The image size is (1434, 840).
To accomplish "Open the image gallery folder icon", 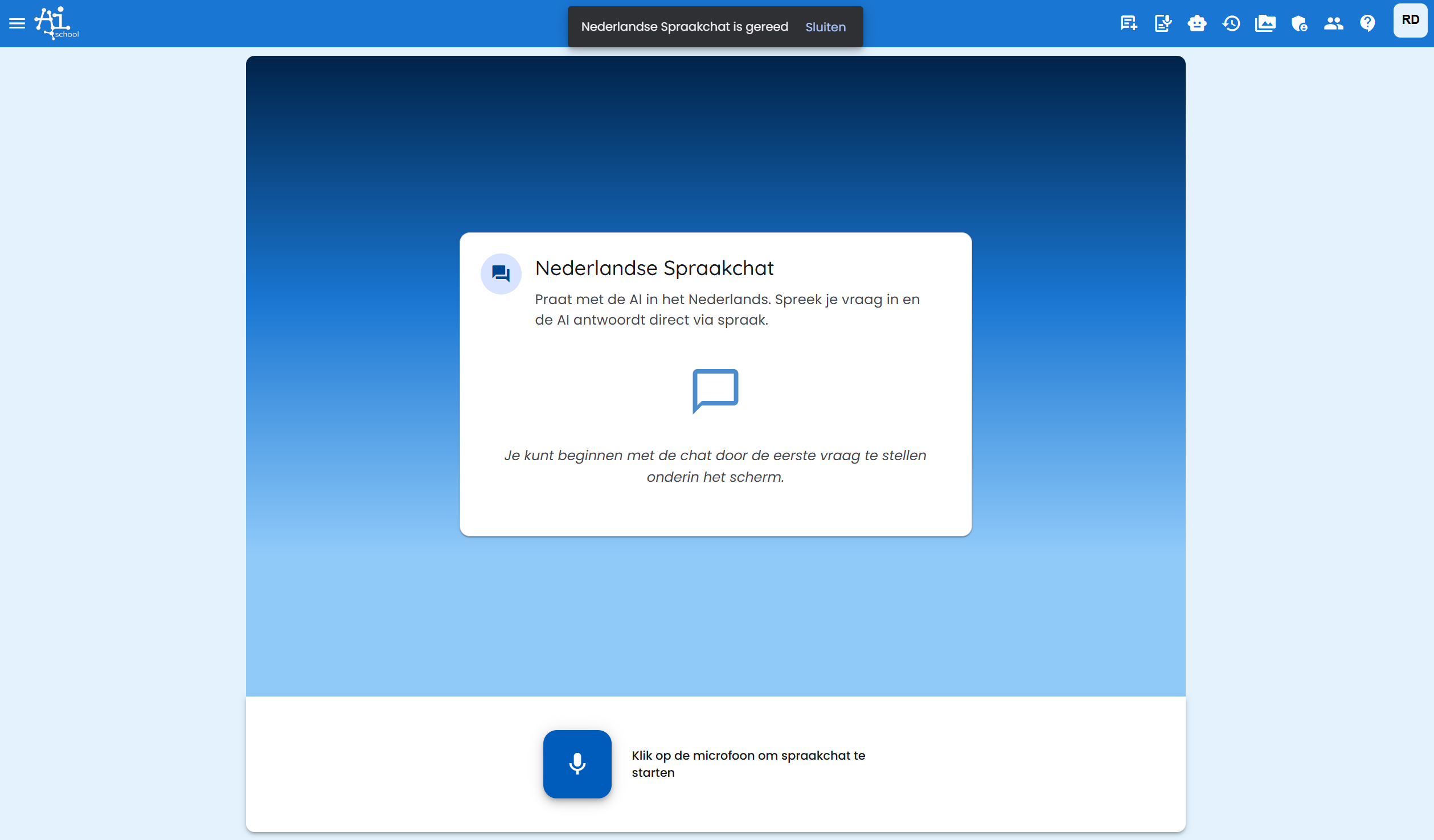I will (1265, 23).
